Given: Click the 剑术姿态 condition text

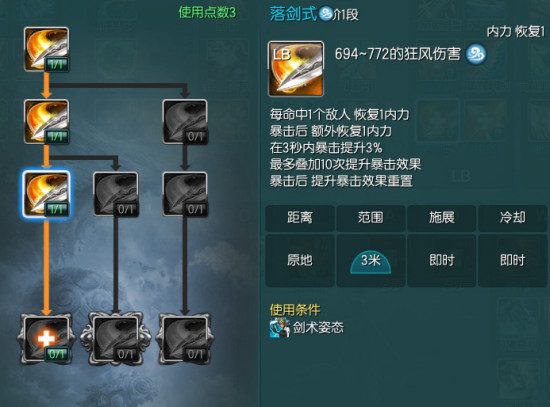Looking at the screenshot, I should (x=318, y=328).
